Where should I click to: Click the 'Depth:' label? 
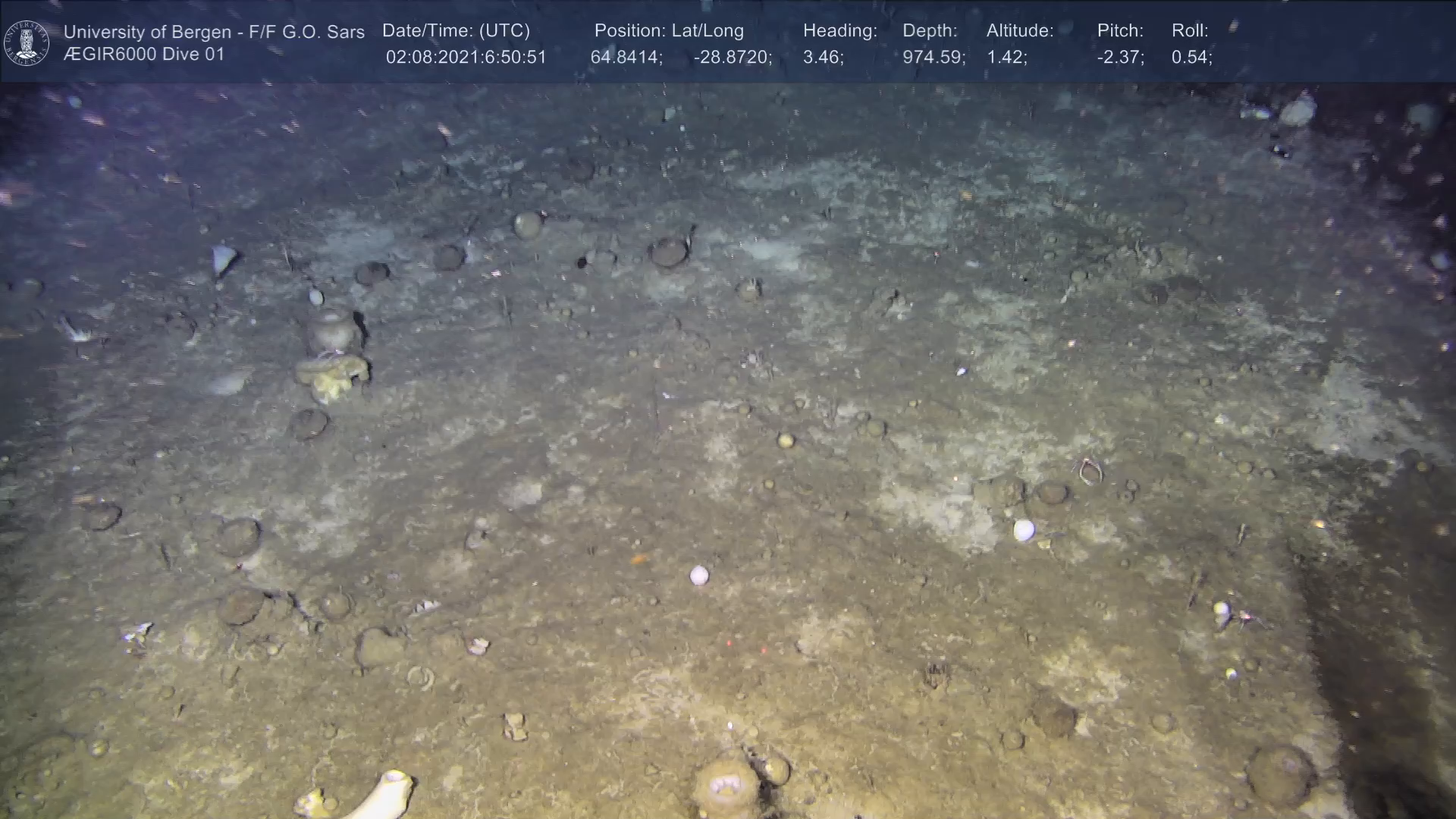930,31
